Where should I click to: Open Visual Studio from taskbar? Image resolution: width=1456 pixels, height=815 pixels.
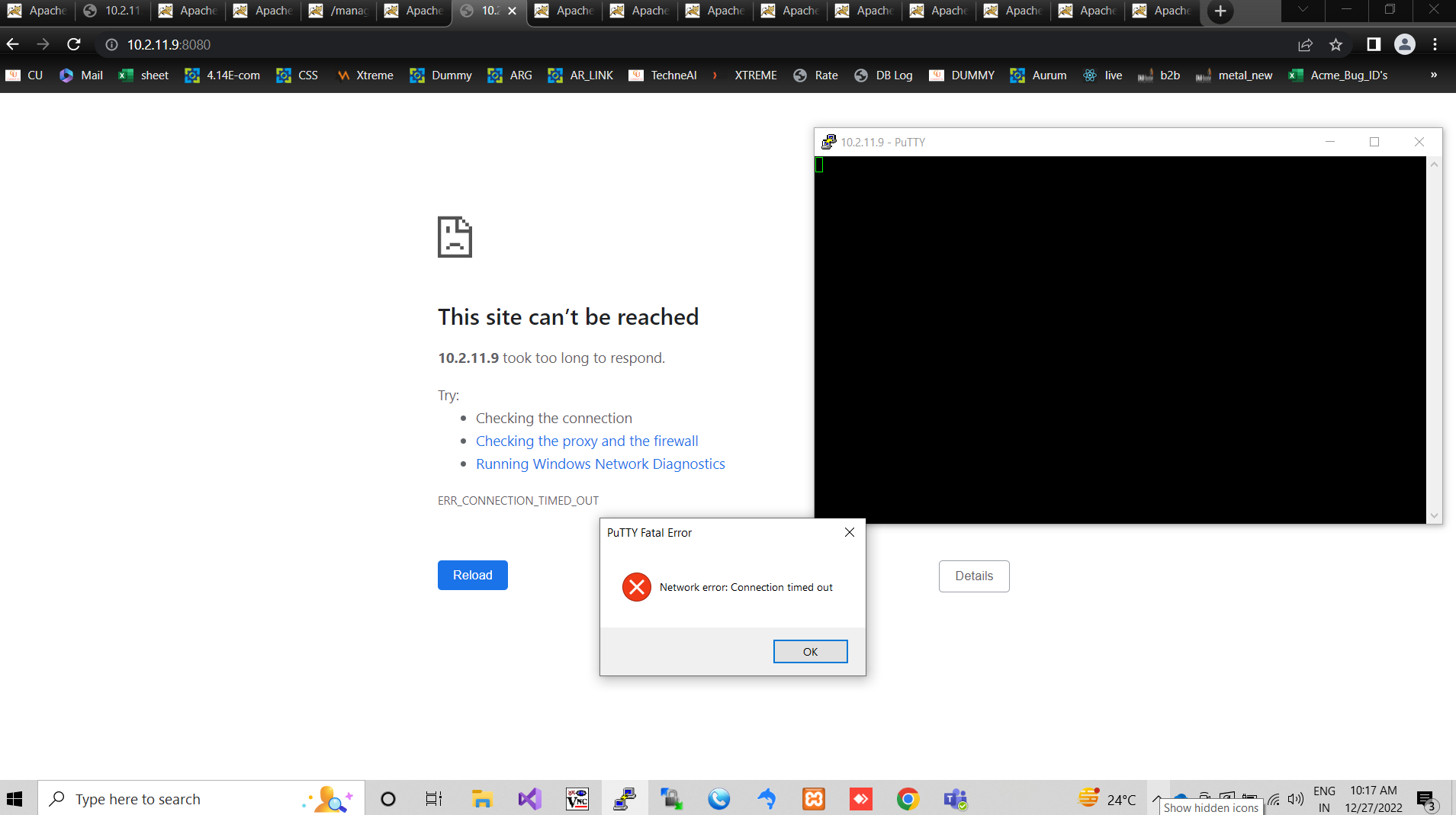[x=529, y=798]
